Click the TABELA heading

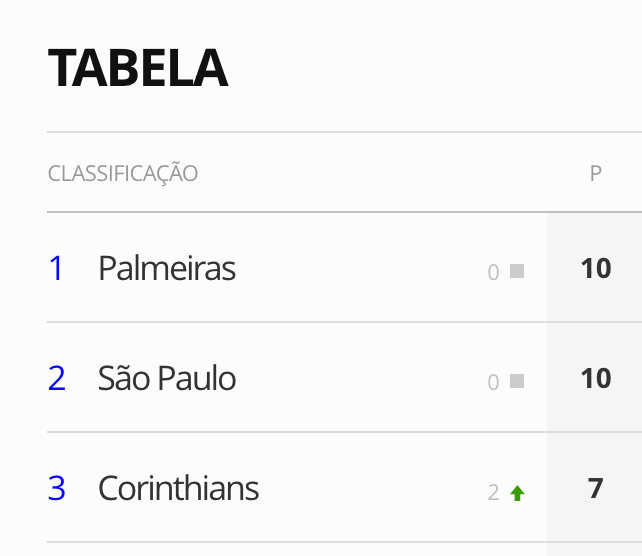(138, 68)
